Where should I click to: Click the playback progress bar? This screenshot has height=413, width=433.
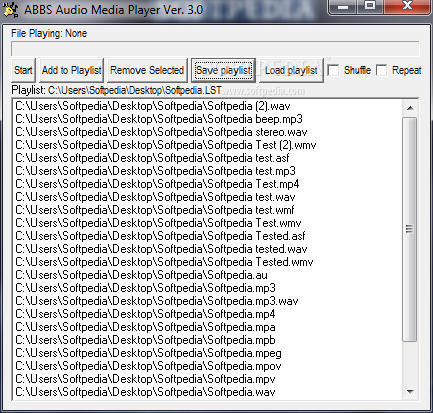click(215, 49)
